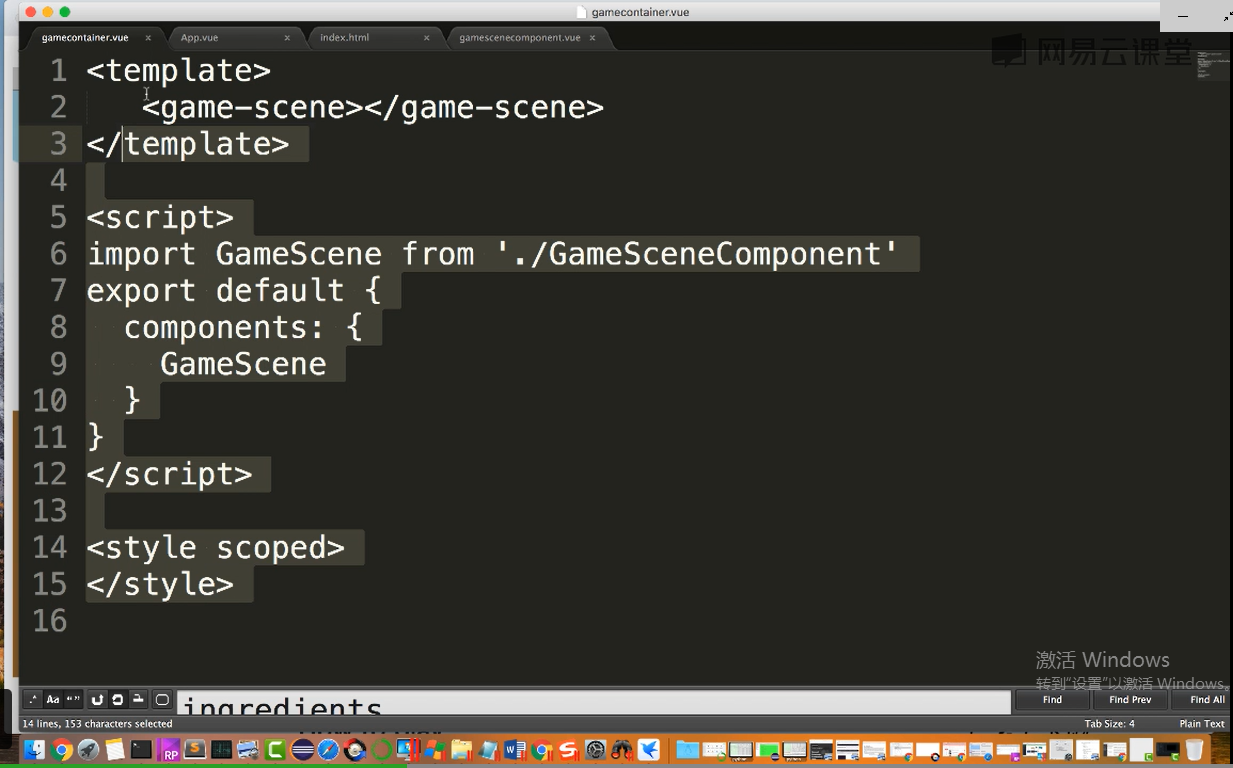This screenshot has width=1233, height=768.
Task: Click line number 16 in the gutter
Action: (50, 621)
